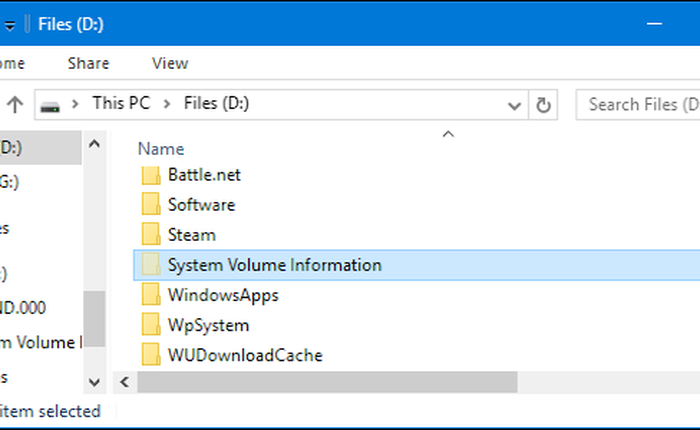Click the drive icon in address bar
This screenshot has height=430, width=700.
(x=50, y=106)
